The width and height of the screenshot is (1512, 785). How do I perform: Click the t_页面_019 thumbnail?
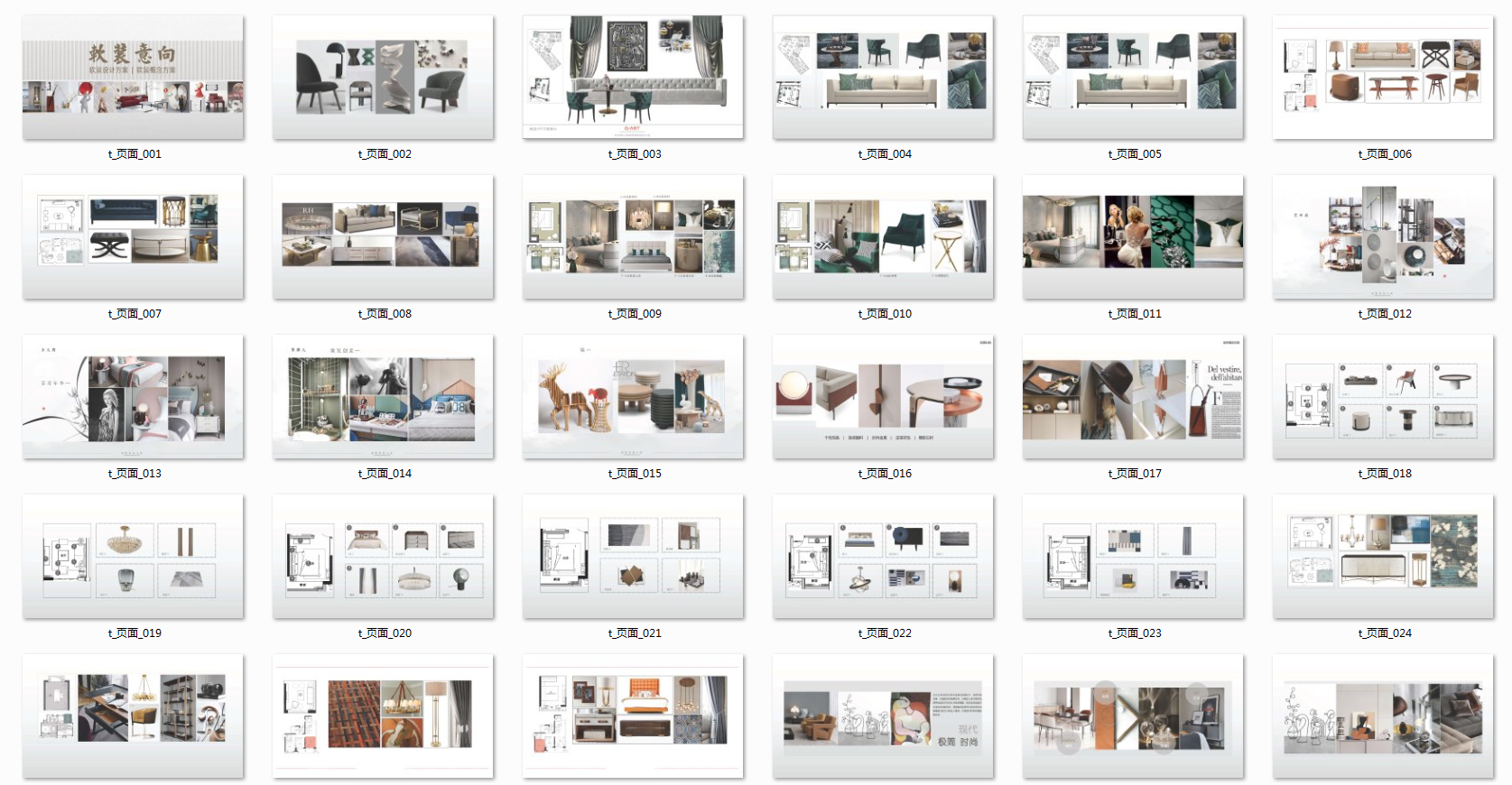(133, 557)
